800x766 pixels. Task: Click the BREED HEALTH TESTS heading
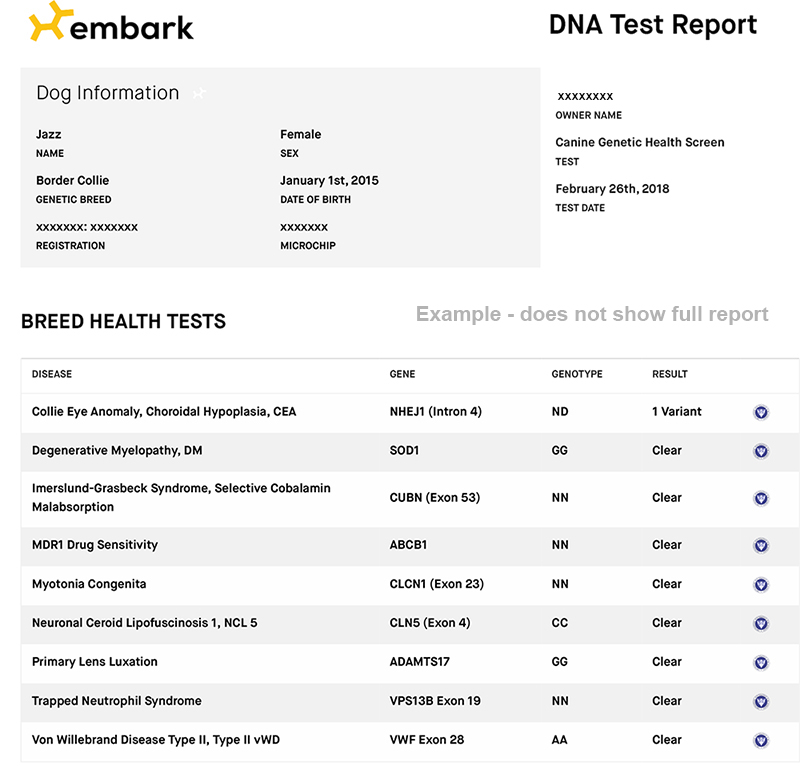coord(123,322)
